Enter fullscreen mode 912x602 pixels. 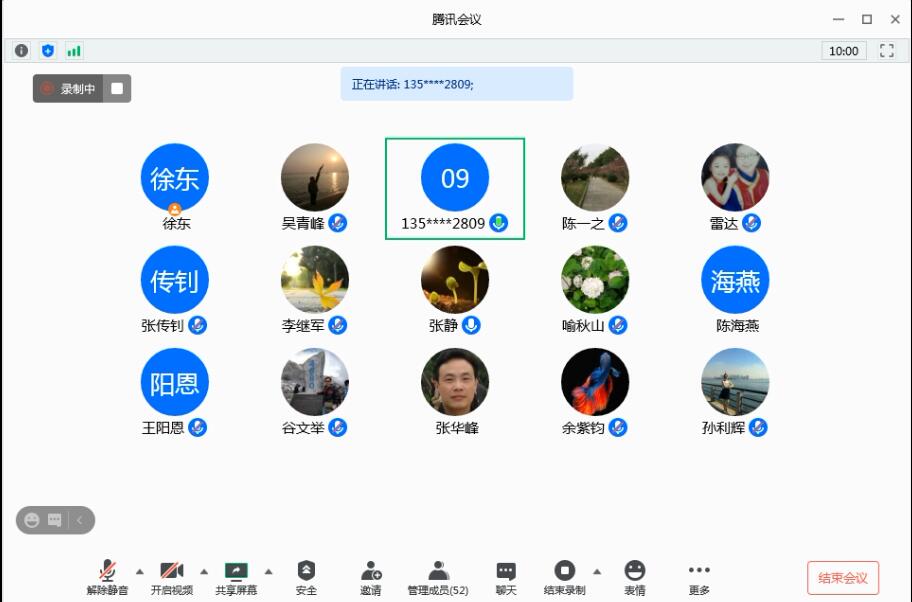[x=886, y=50]
